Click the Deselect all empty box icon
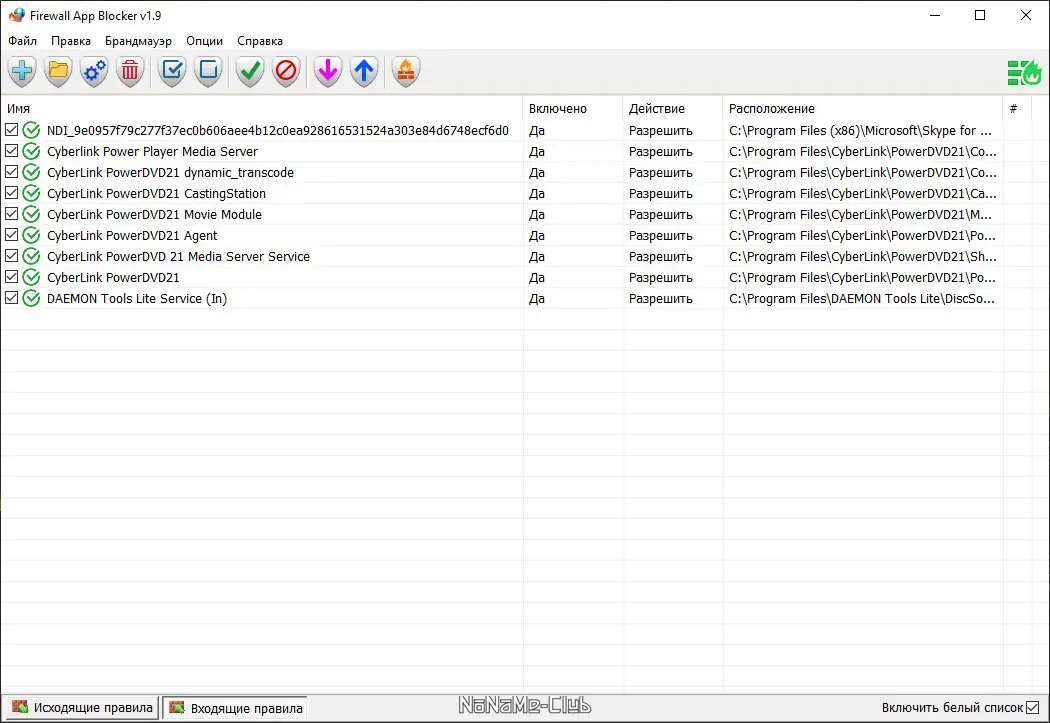Screen dimensions: 1050x723 click(x=208, y=71)
